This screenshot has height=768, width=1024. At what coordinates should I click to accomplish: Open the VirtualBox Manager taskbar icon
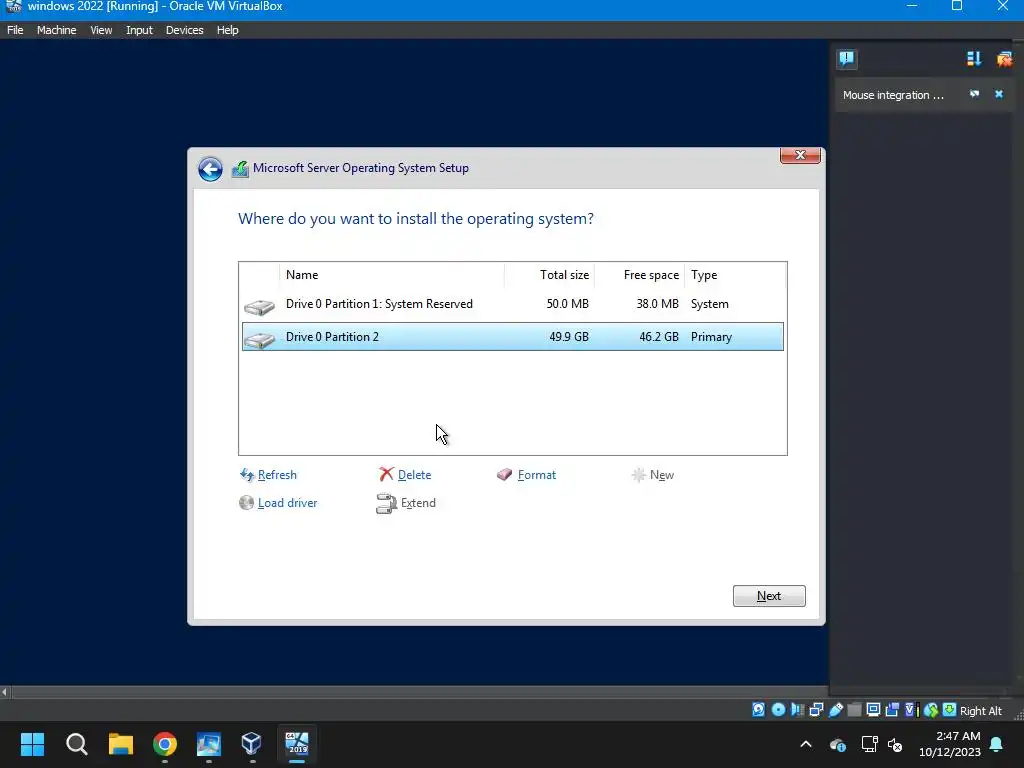coord(251,744)
